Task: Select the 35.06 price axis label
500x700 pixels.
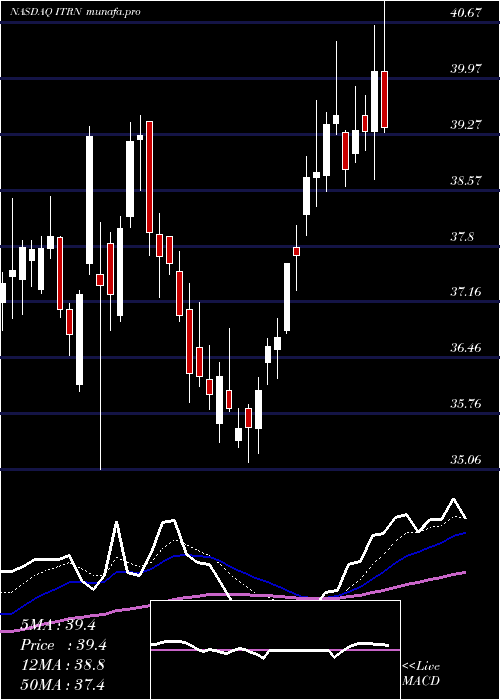Action: (x=466, y=460)
